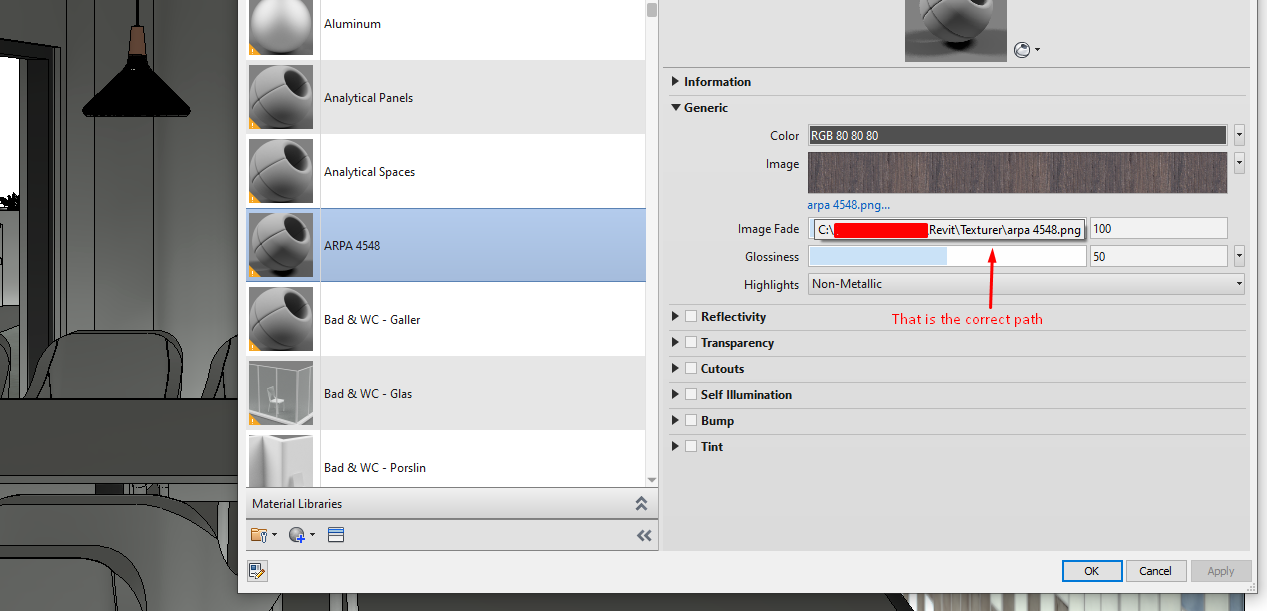Adjust the Glossiness slider bar

tap(947, 257)
